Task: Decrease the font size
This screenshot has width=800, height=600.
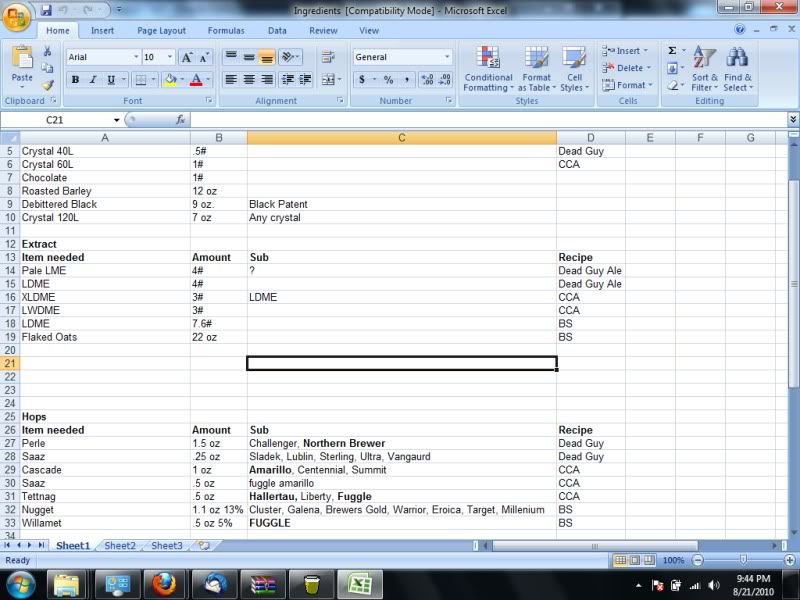Action: pyautogui.click(x=204, y=57)
